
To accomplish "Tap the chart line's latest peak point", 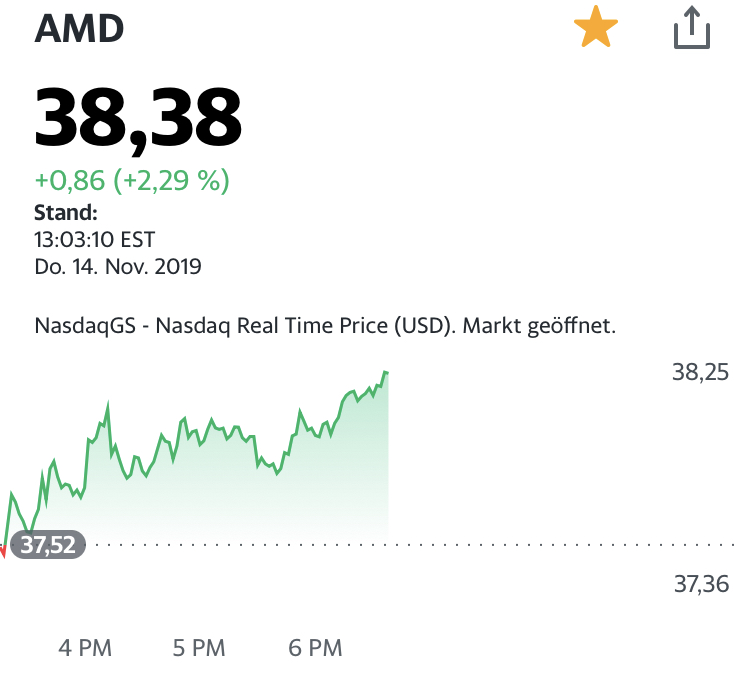I will pos(385,372).
